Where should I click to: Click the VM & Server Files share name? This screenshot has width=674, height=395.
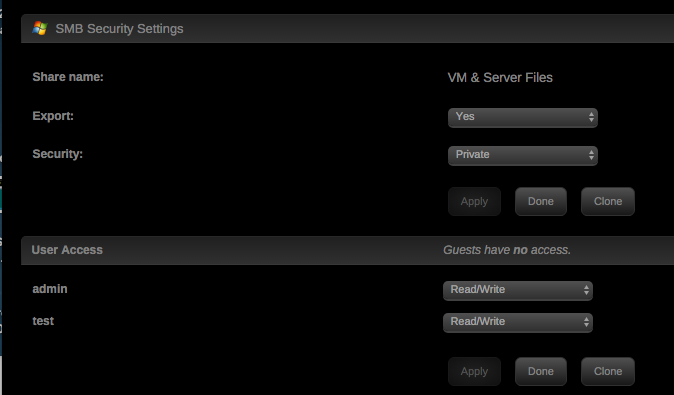[500, 77]
